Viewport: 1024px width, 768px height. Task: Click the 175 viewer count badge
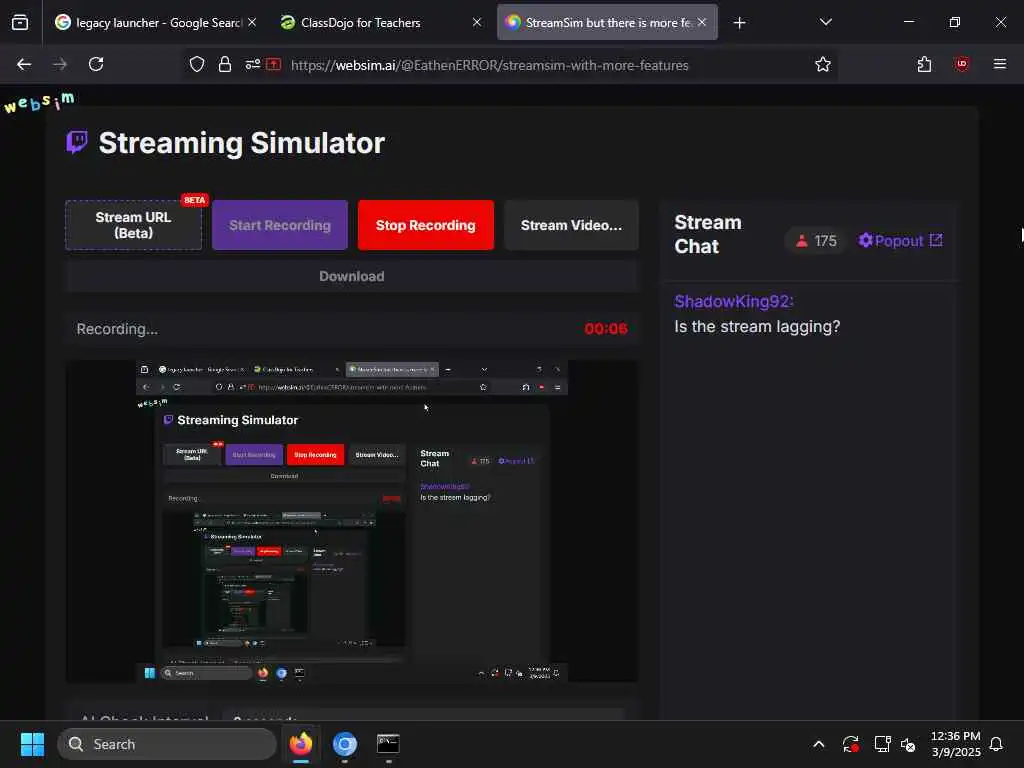(x=816, y=241)
